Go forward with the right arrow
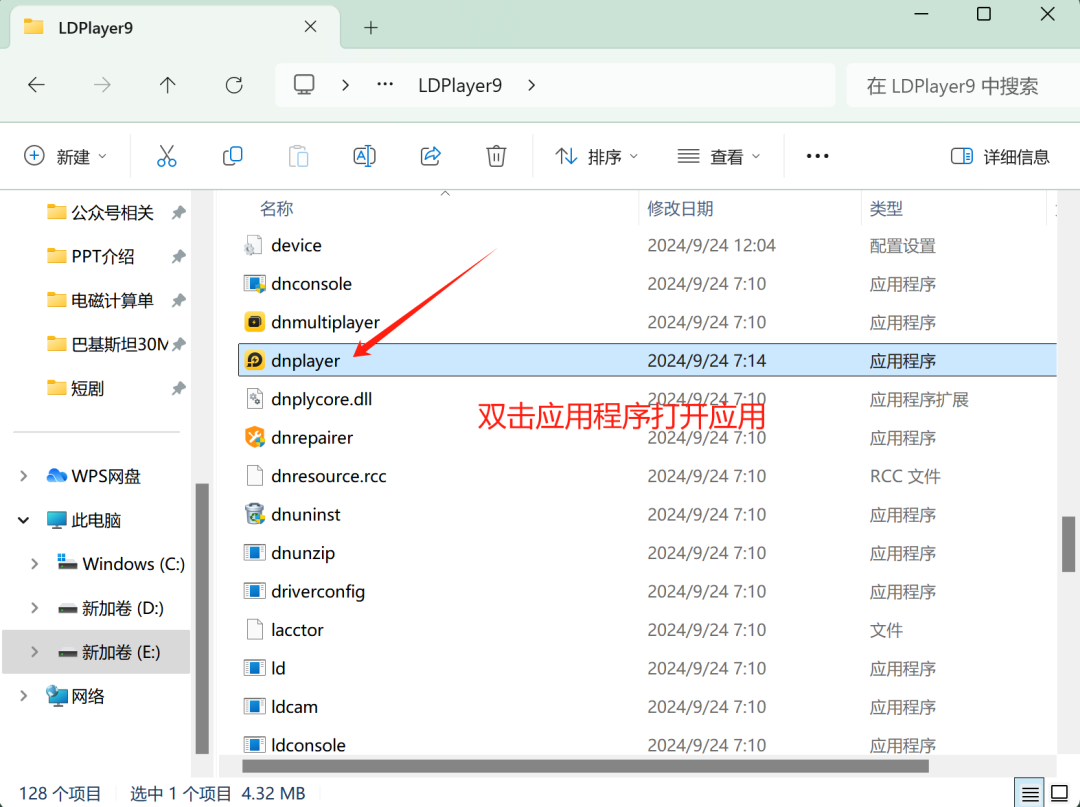The height and width of the screenshot is (807, 1080). tap(102, 85)
